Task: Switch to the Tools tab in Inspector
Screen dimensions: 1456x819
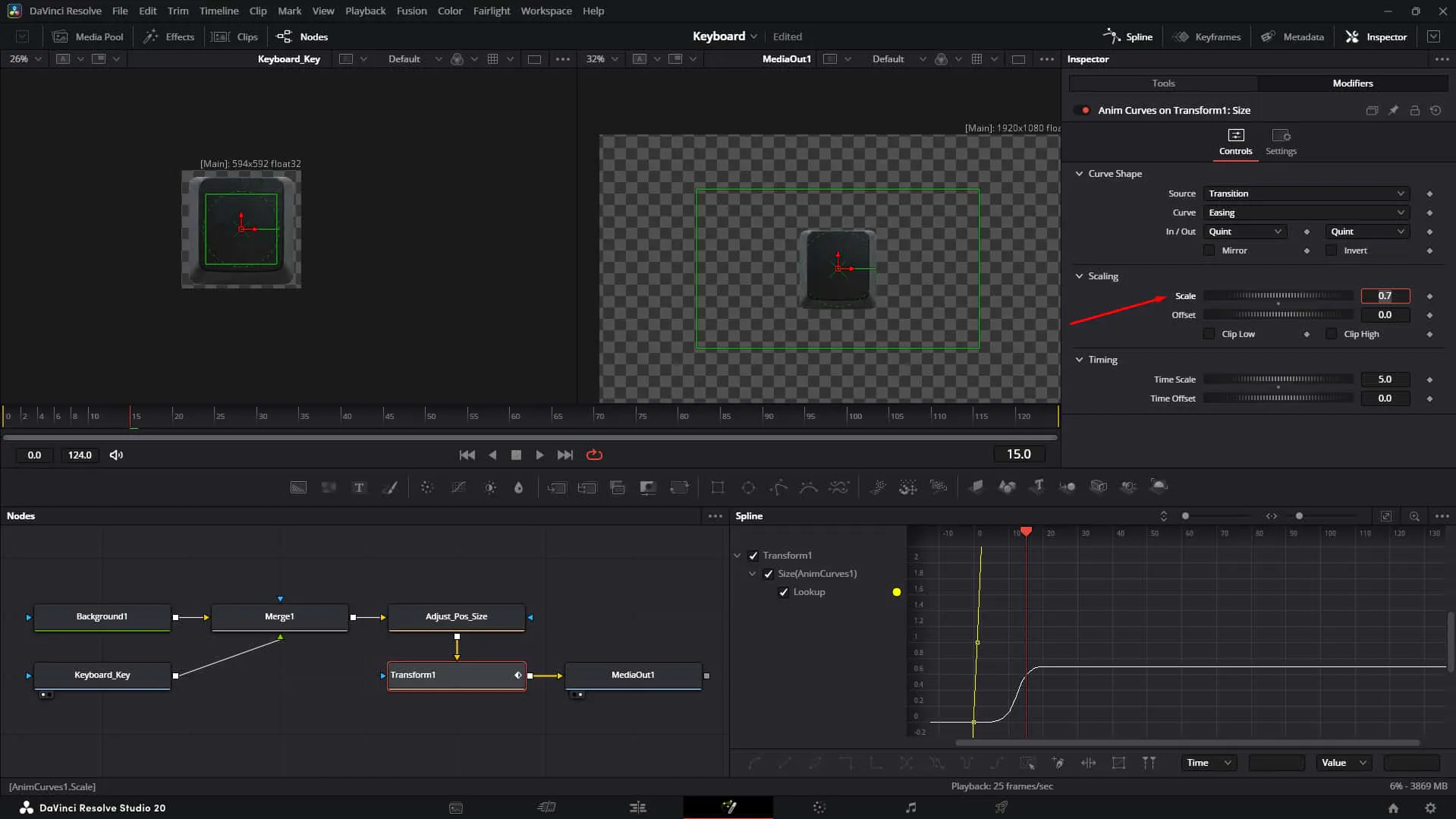Action: coord(1163,83)
